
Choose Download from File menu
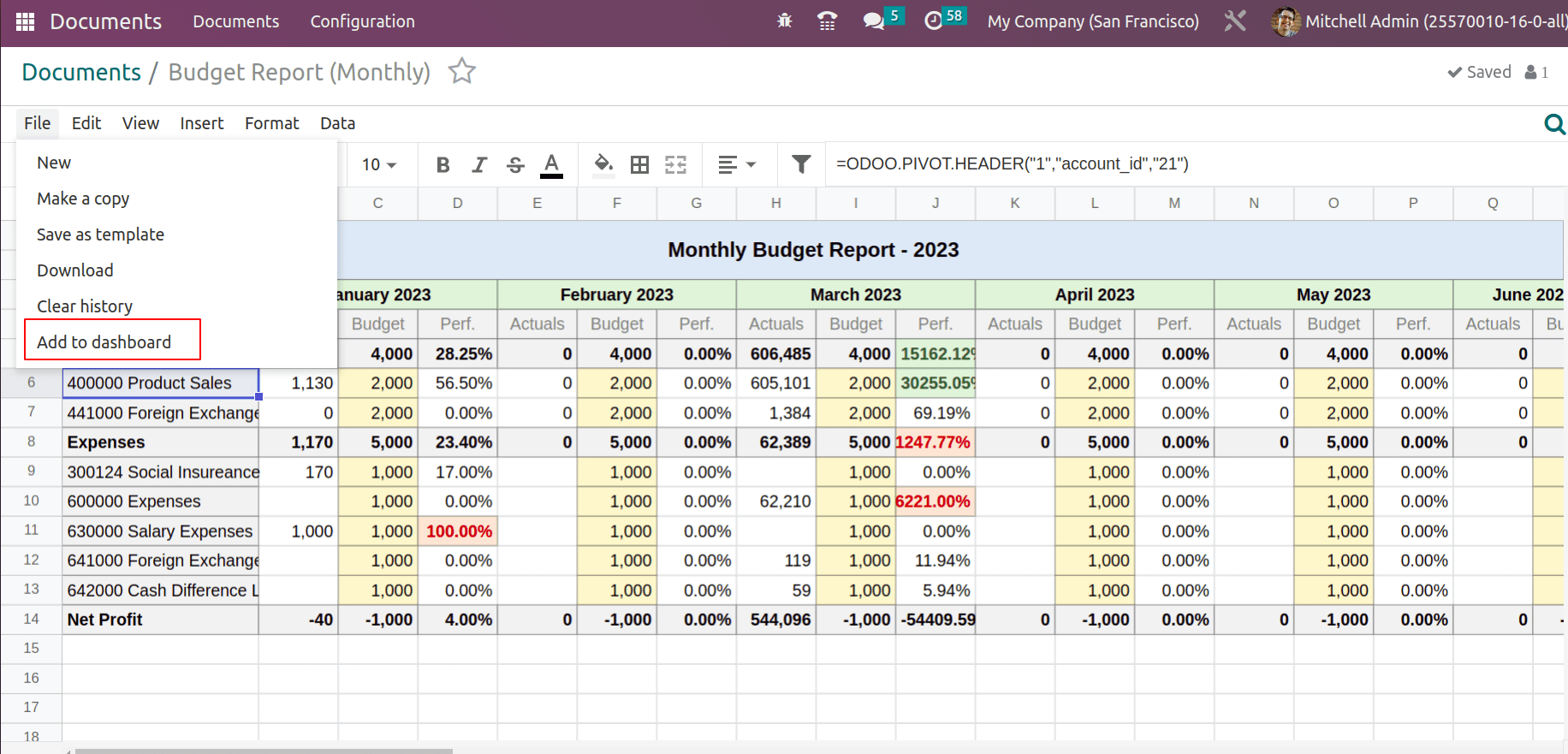click(177, 270)
